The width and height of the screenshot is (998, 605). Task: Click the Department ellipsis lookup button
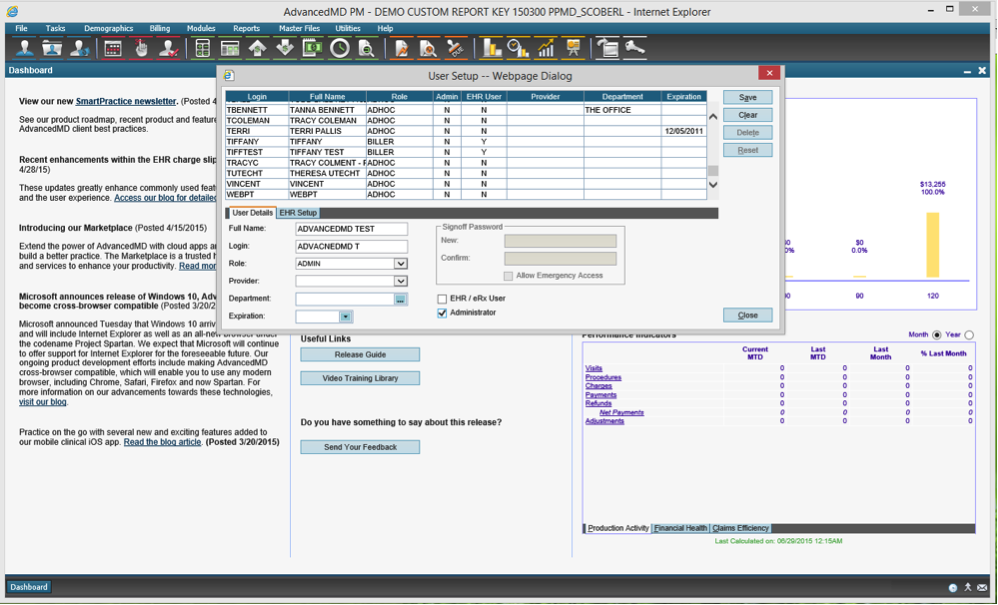(400, 299)
